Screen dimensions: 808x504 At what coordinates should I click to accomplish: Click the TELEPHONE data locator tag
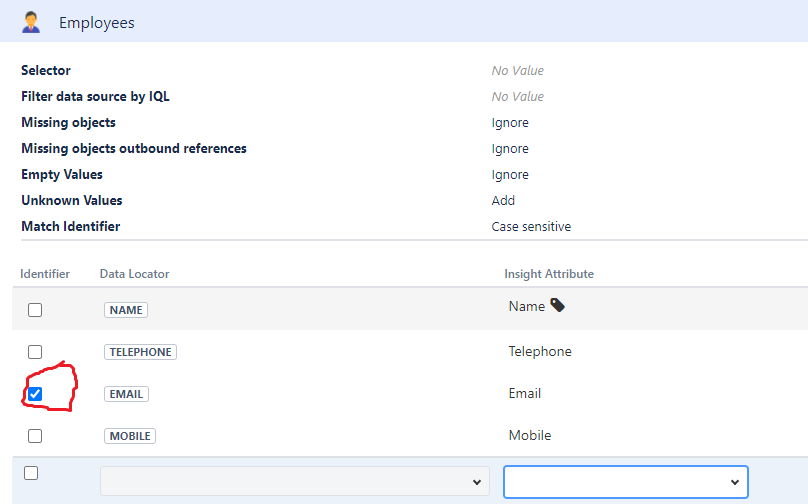click(140, 352)
